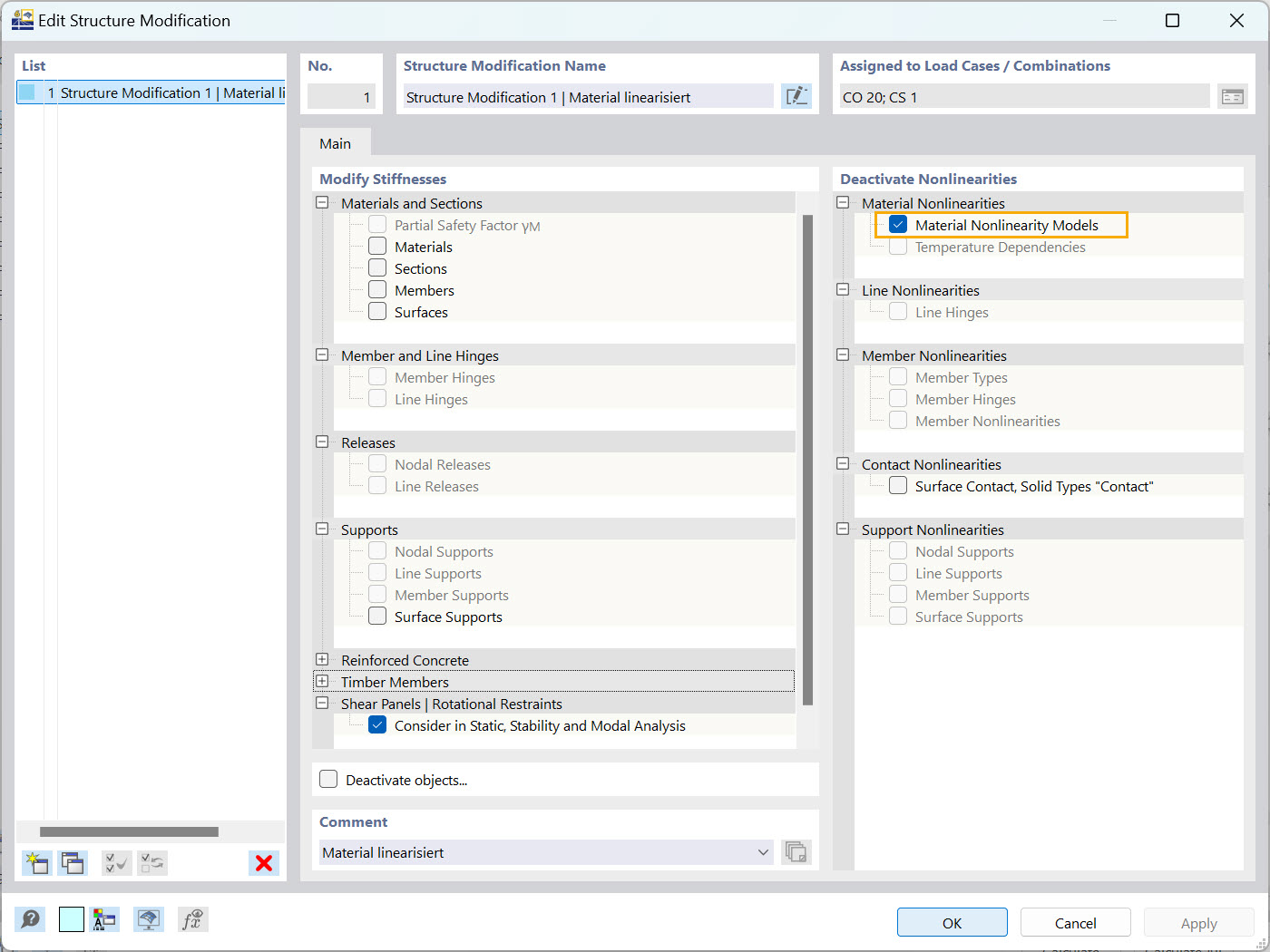Create a new structure modification entry
The image size is (1270, 952).
[x=36, y=862]
